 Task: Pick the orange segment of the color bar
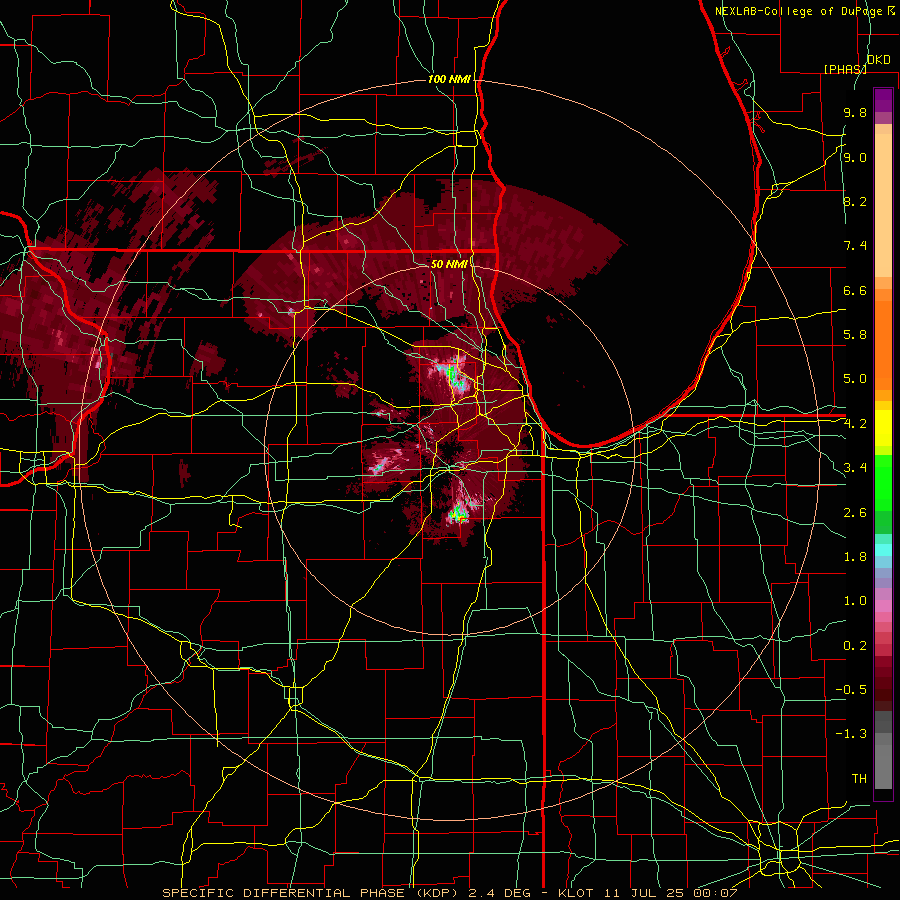883,344
